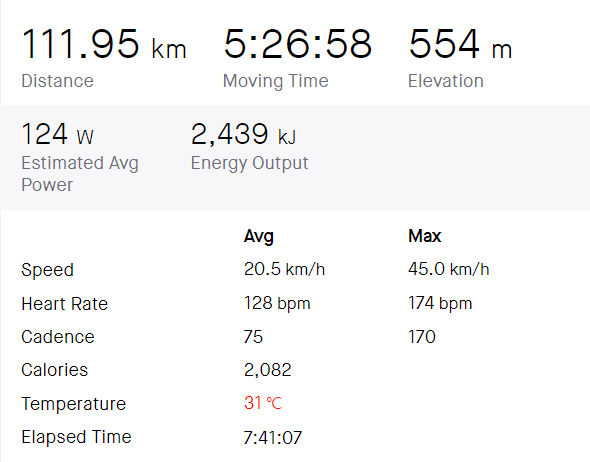
Task: Click the Max column header
Action: coord(424,236)
